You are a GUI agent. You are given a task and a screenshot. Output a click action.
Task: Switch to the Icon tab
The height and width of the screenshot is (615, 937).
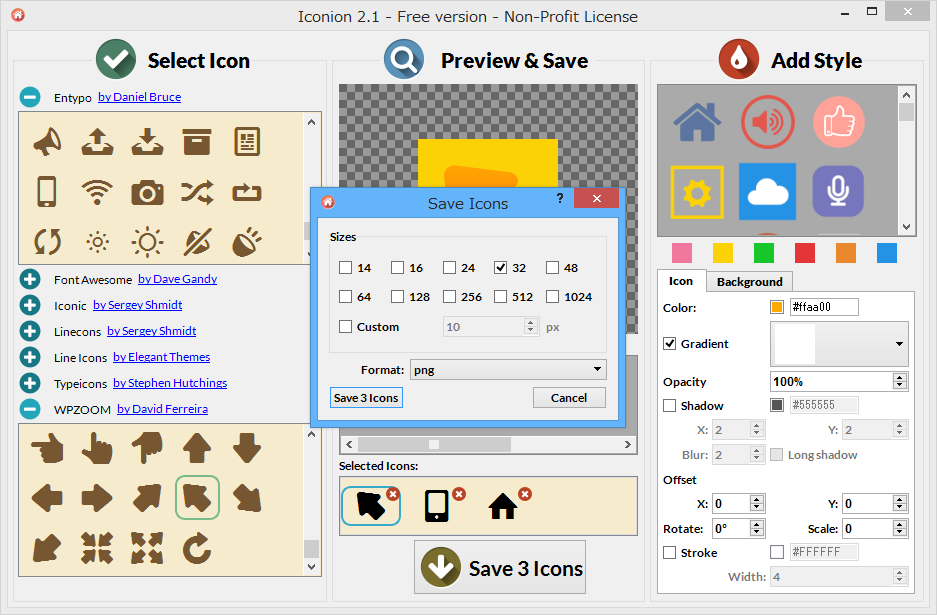click(681, 281)
